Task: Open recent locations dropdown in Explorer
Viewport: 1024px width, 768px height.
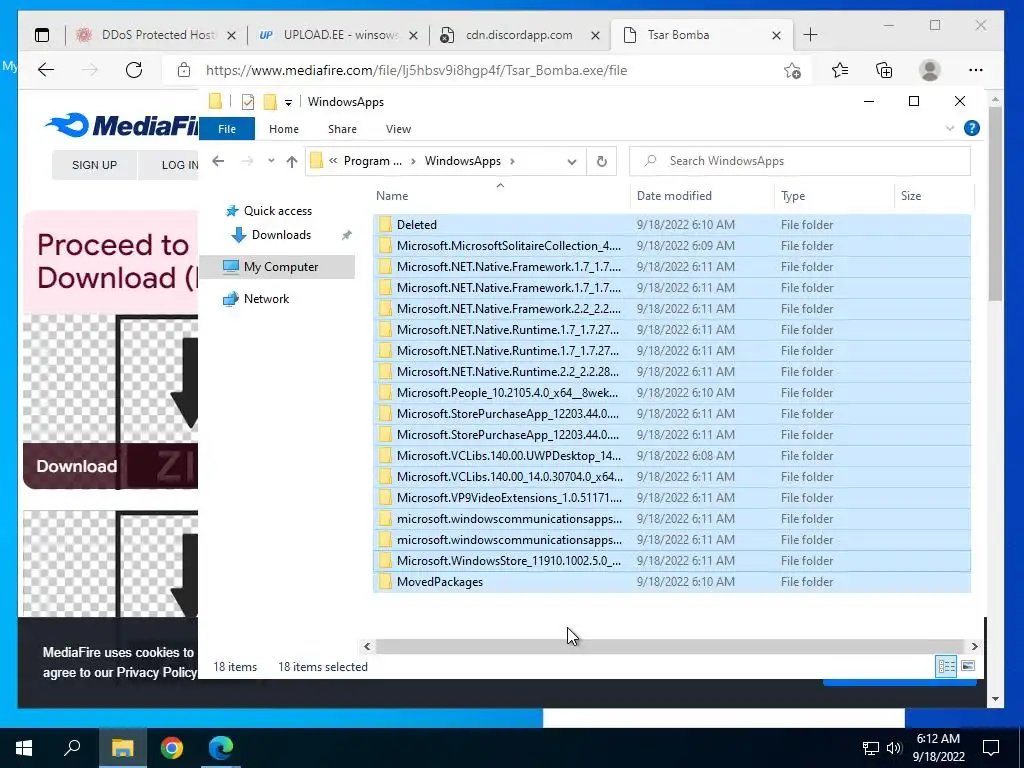Action: tap(271, 161)
